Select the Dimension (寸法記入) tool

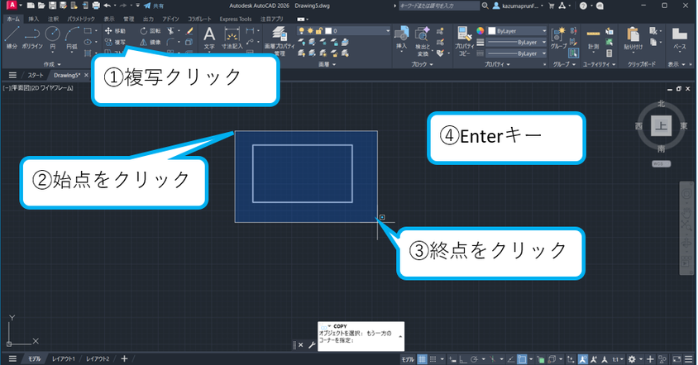coord(232,37)
